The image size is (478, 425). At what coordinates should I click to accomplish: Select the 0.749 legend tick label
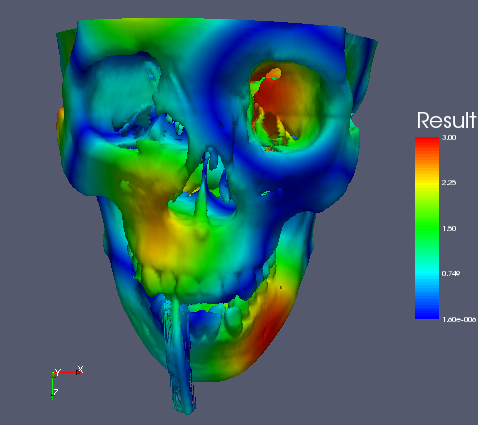coord(451,274)
